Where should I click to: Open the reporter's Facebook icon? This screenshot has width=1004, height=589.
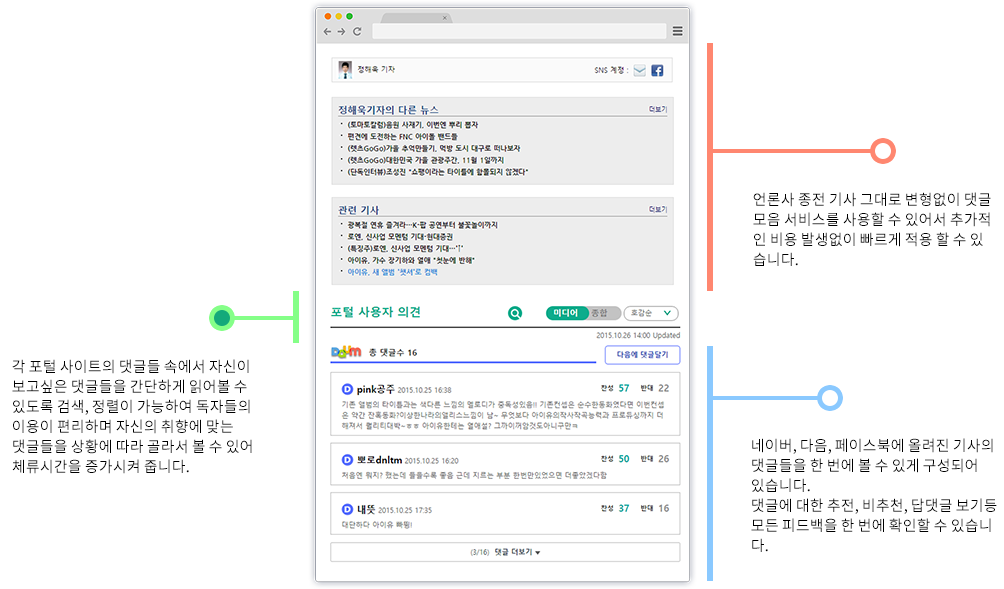point(657,70)
